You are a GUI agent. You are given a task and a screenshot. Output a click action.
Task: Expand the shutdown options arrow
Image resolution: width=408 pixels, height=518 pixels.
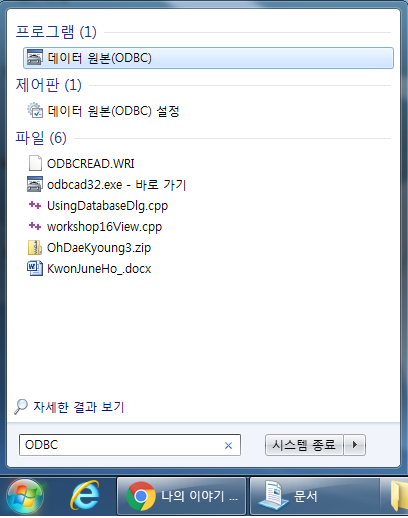355,445
